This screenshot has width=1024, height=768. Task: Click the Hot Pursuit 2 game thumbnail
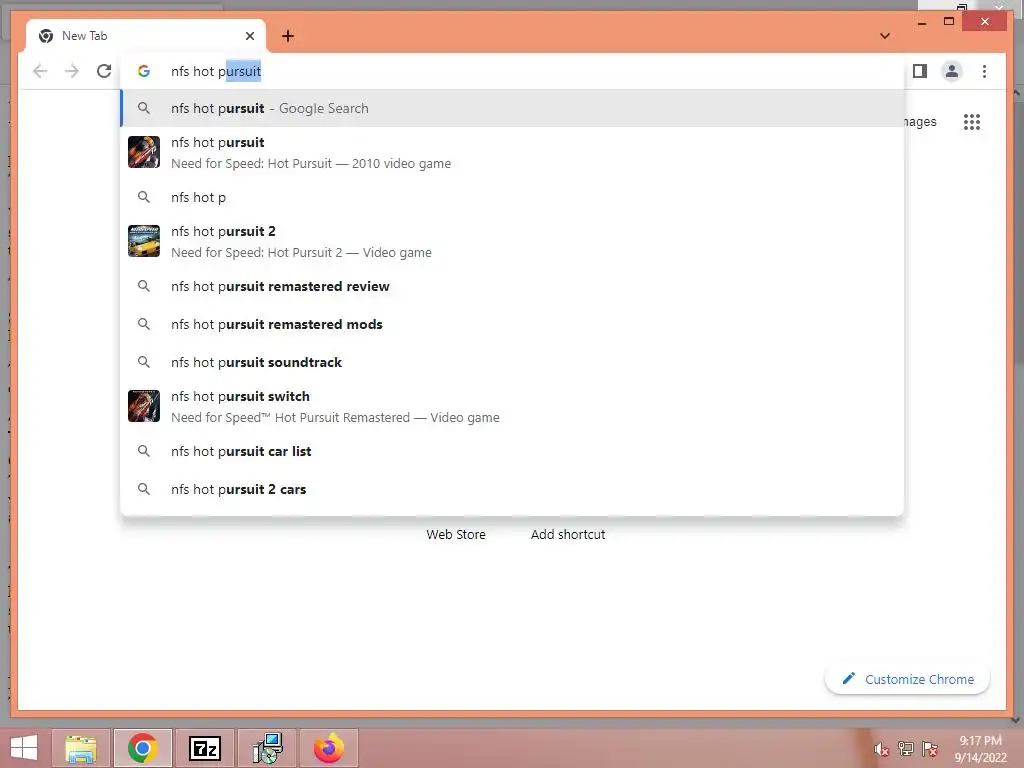pos(144,241)
